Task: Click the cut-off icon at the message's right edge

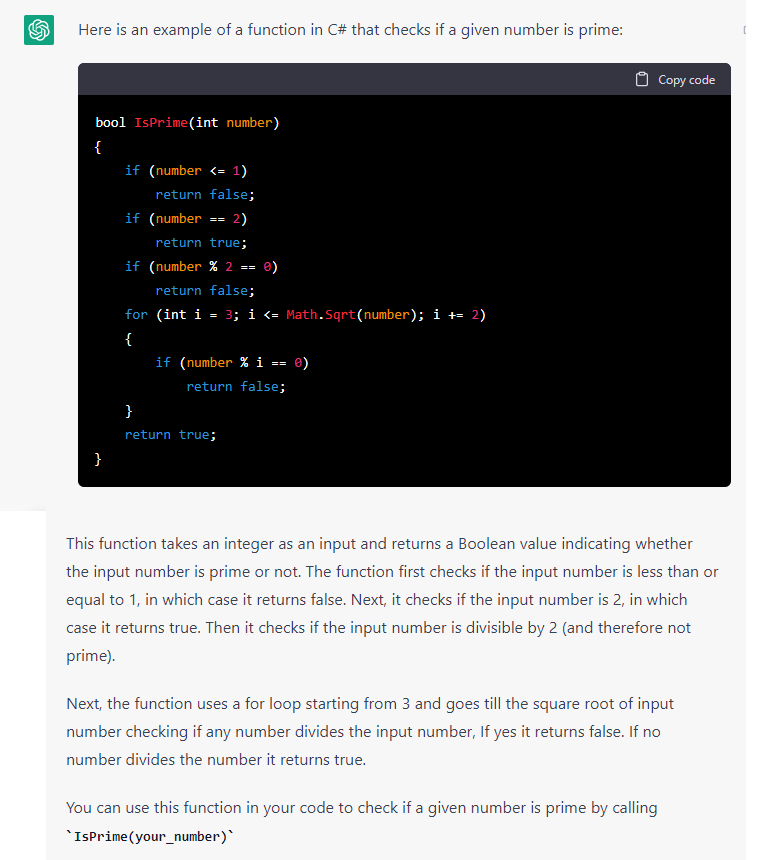Action: click(745, 30)
